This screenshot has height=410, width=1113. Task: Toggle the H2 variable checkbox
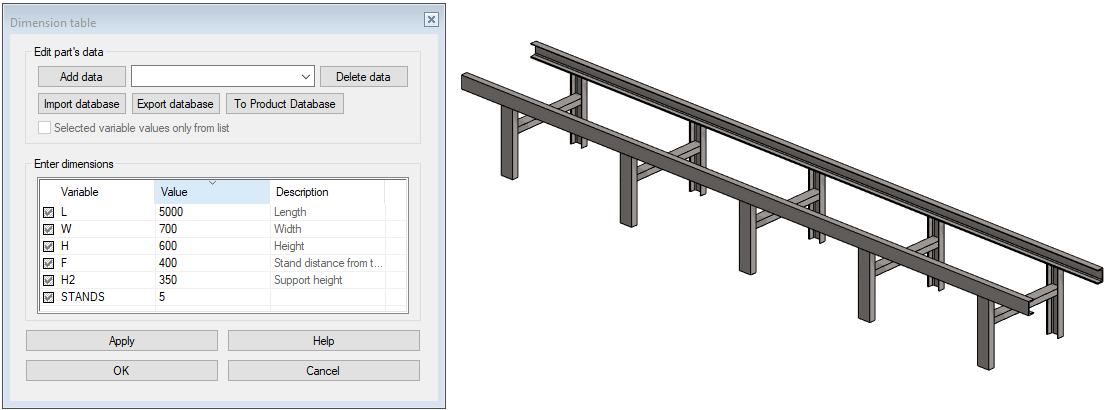pyautogui.click(x=48, y=280)
